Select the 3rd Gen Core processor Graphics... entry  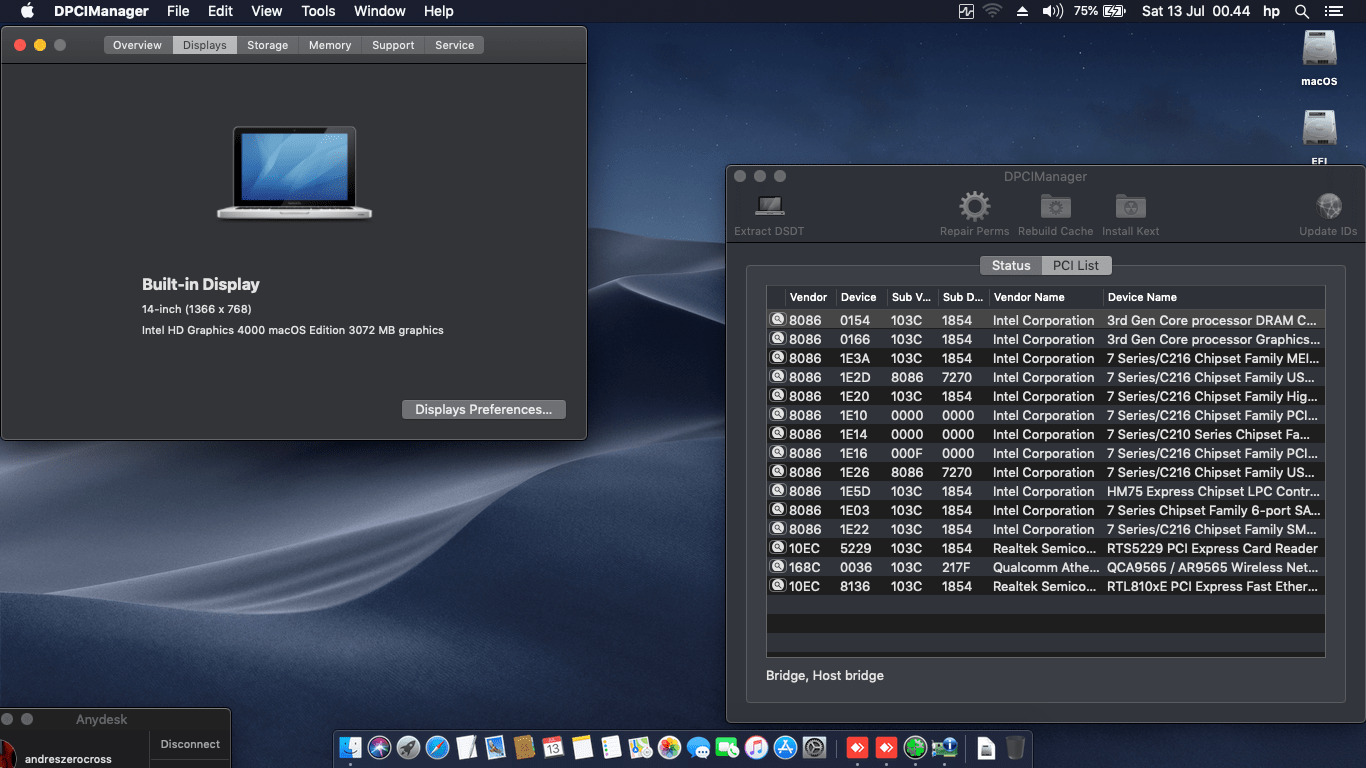(x=1213, y=339)
